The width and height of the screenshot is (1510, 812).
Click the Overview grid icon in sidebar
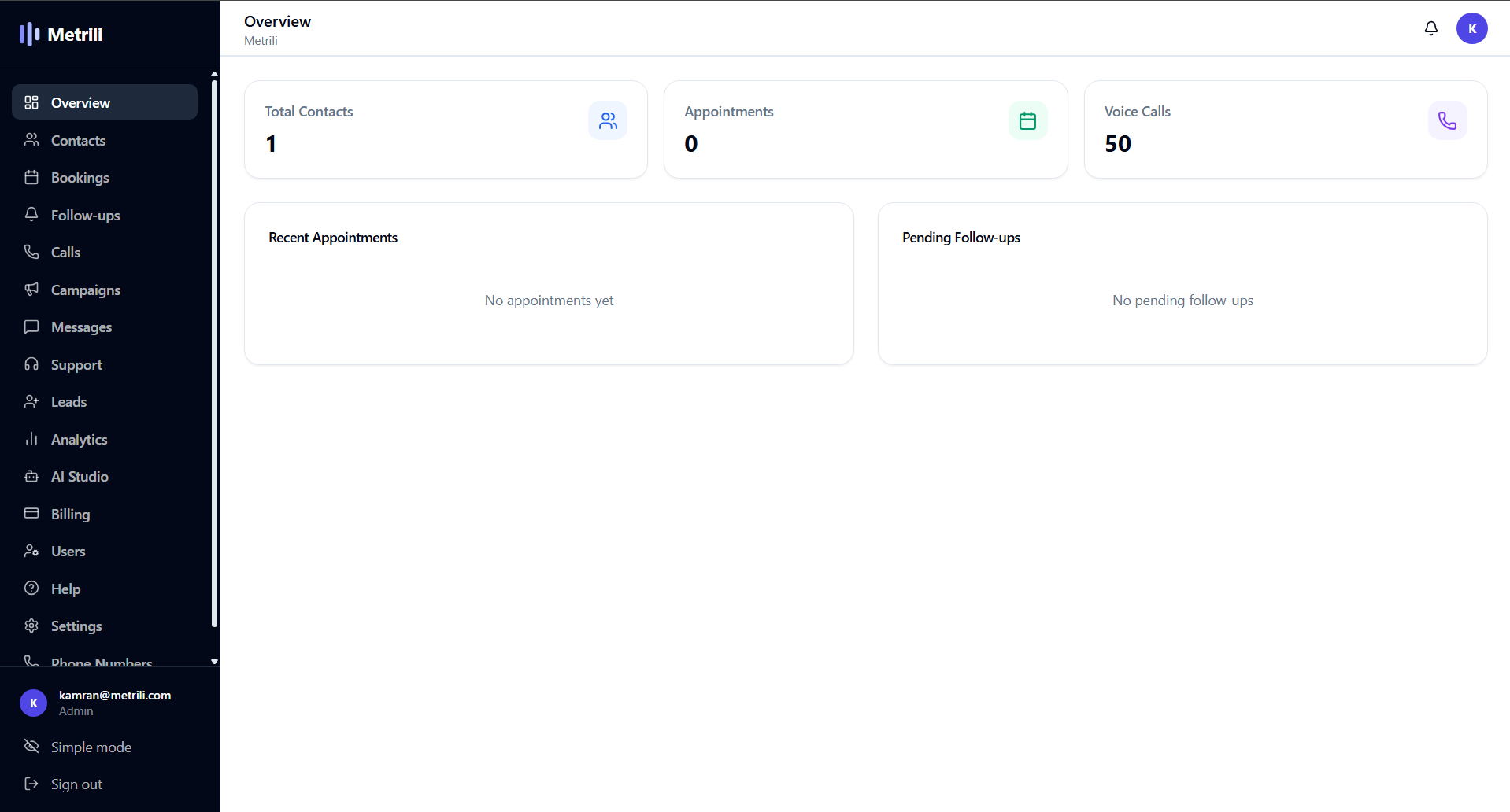click(x=31, y=102)
